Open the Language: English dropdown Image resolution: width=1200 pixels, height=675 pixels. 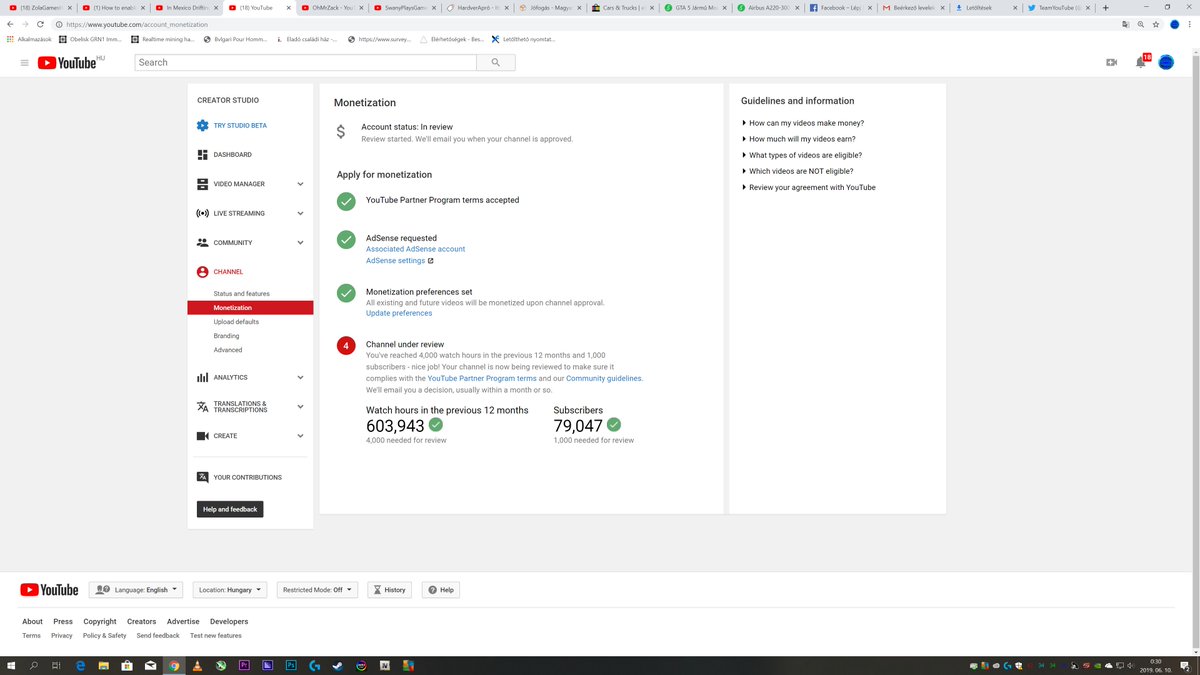coord(135,590)
